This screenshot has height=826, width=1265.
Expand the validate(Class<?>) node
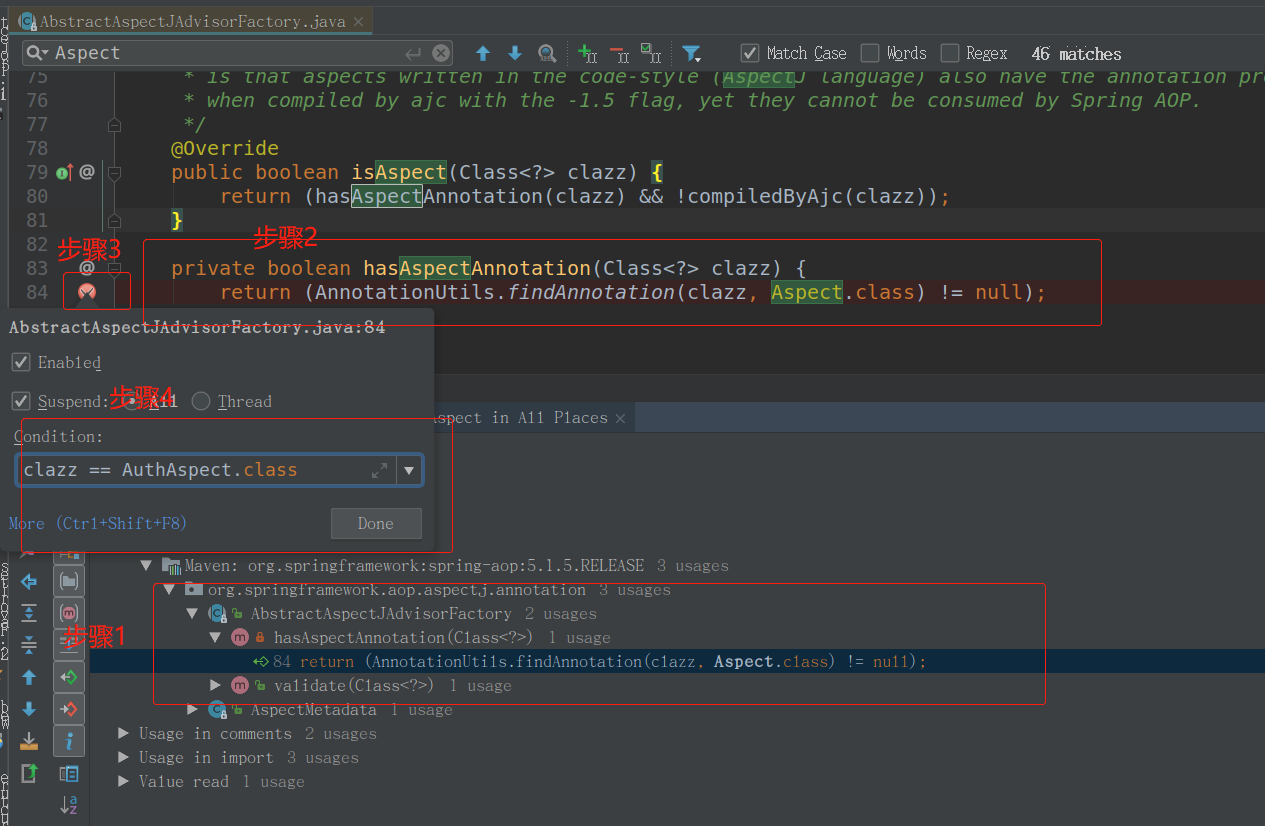(x=216, y=686)
